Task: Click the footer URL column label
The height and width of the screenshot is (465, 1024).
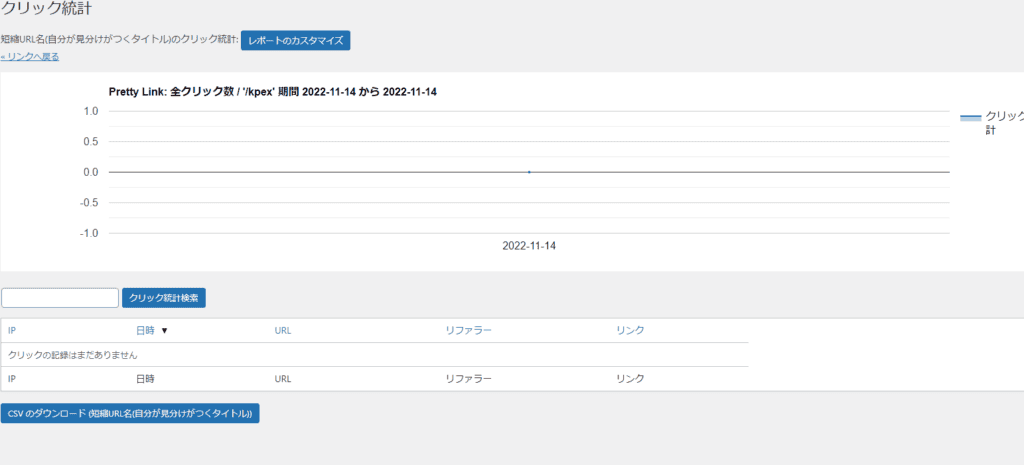Action: [x=283, y=378]
